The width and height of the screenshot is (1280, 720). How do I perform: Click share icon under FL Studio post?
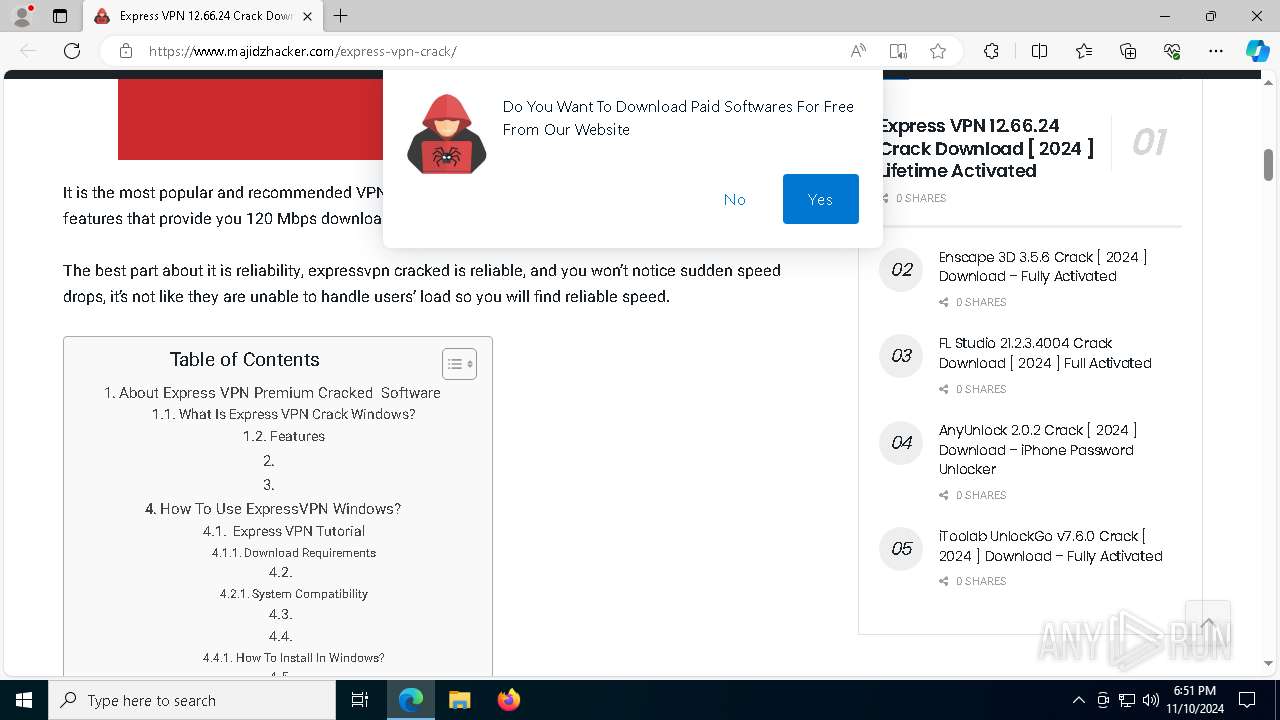coord(944,389)
